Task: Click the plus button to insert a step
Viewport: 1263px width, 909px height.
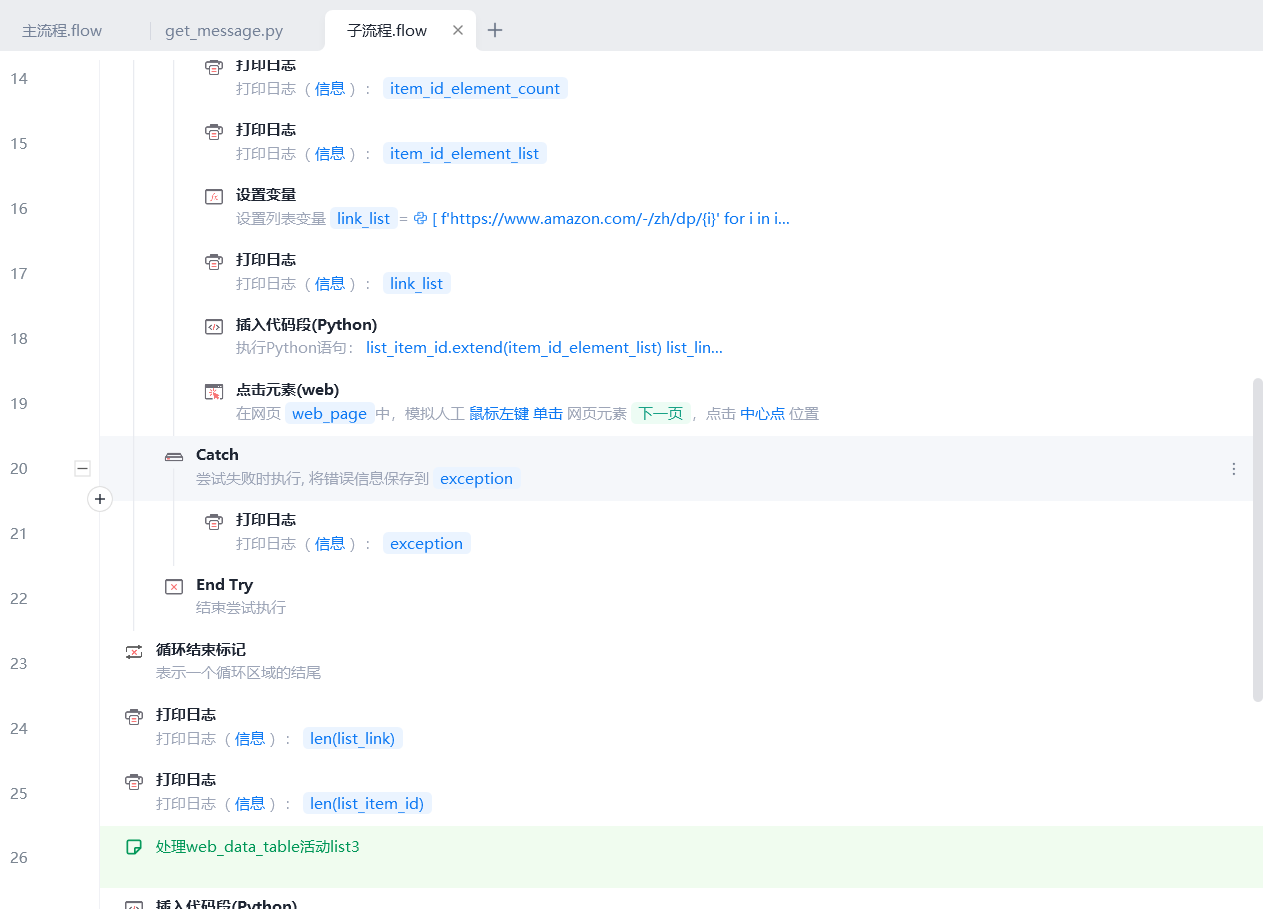Action: coord(100,499)
